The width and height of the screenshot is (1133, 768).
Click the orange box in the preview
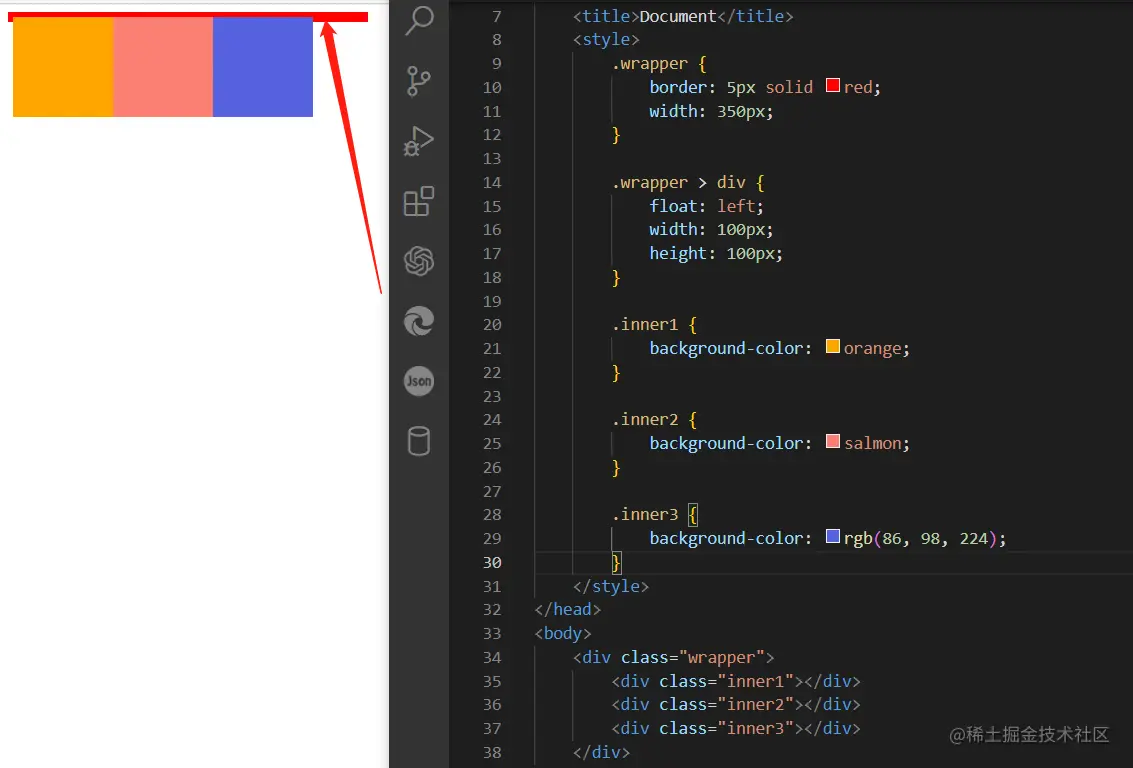tap(63, 66)
